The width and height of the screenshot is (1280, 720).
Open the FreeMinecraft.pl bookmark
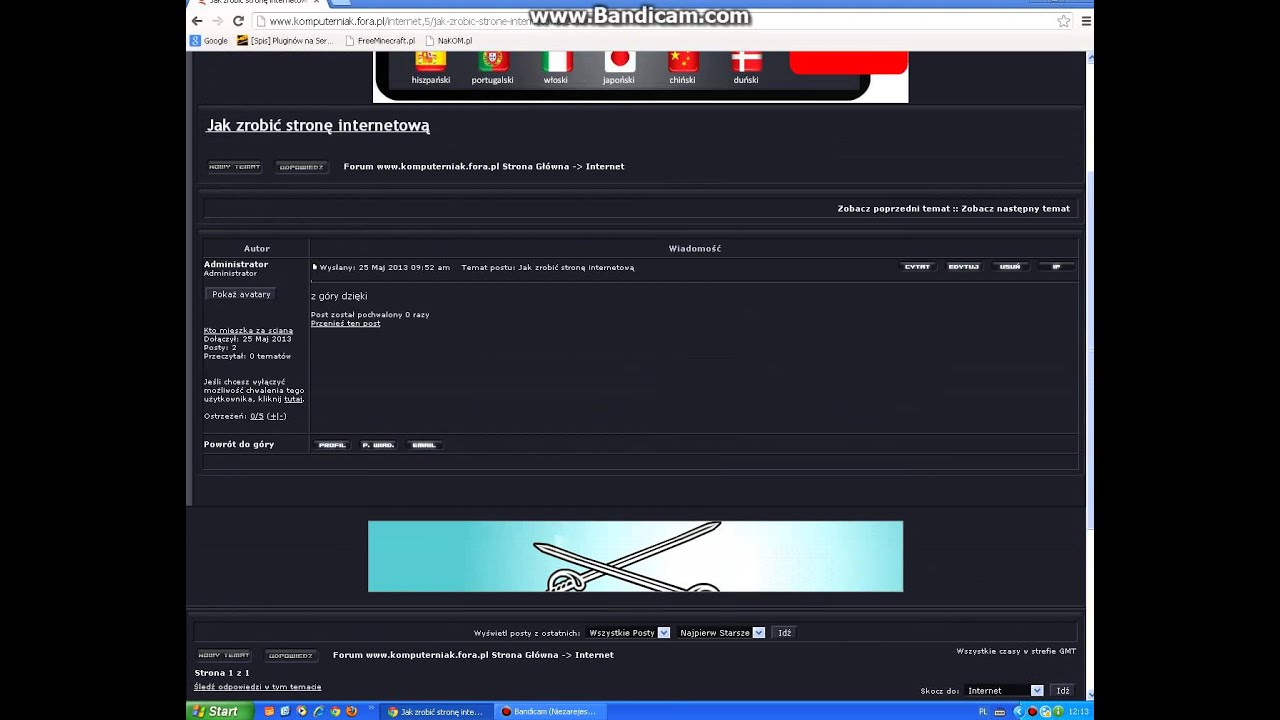379,41
